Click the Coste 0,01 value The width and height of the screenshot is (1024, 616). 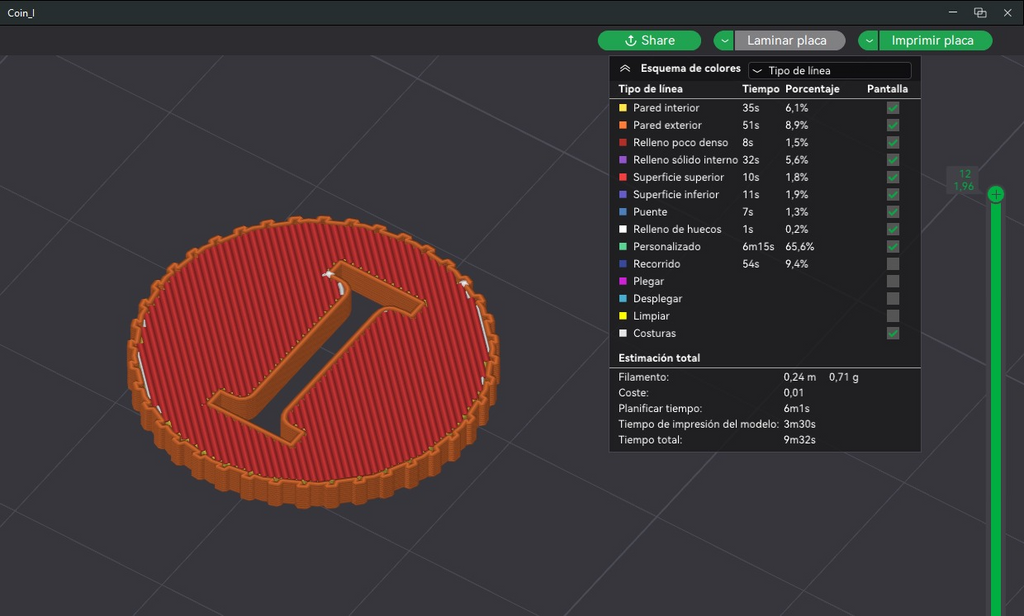click(793, 393)
